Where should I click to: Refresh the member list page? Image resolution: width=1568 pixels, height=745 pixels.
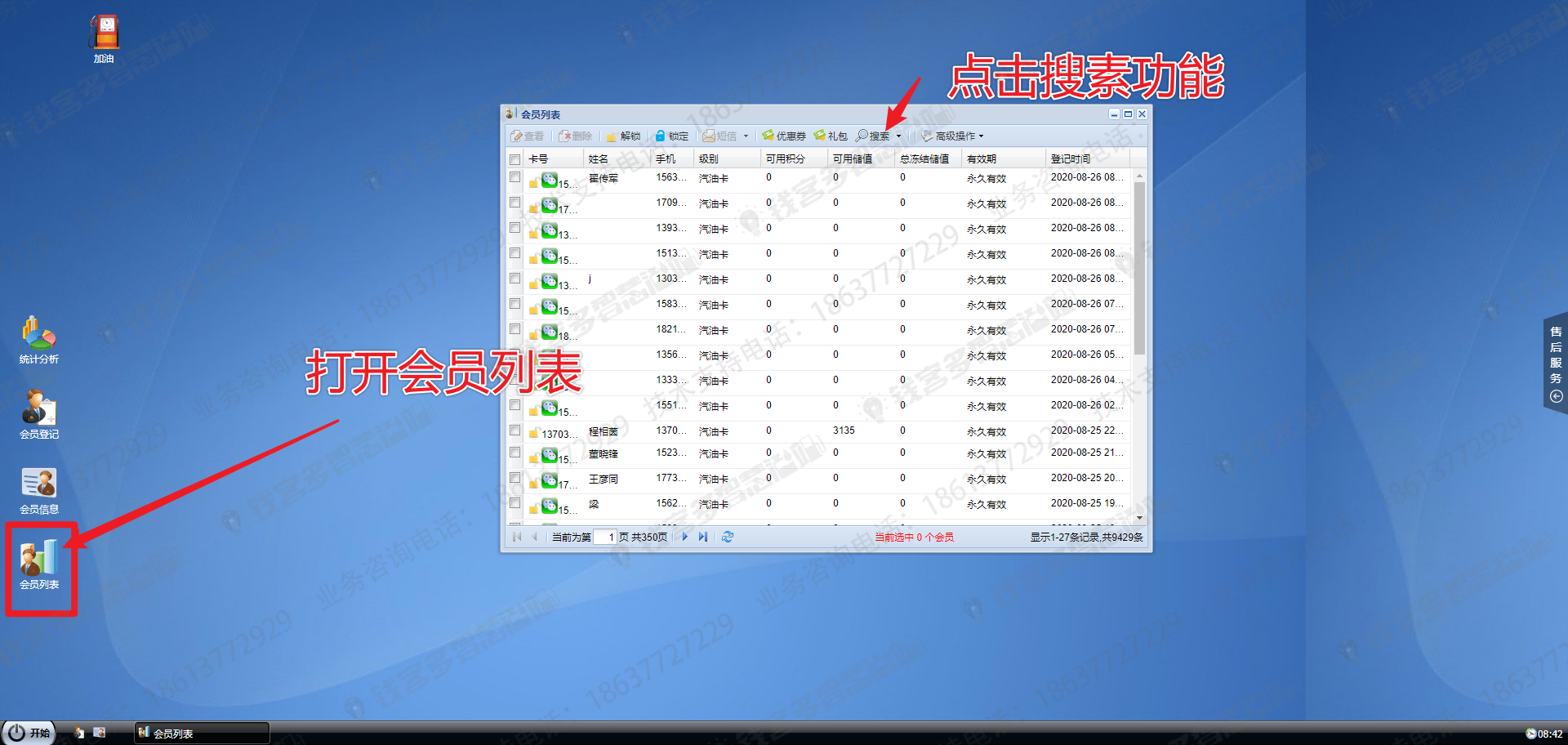point(728,537)
